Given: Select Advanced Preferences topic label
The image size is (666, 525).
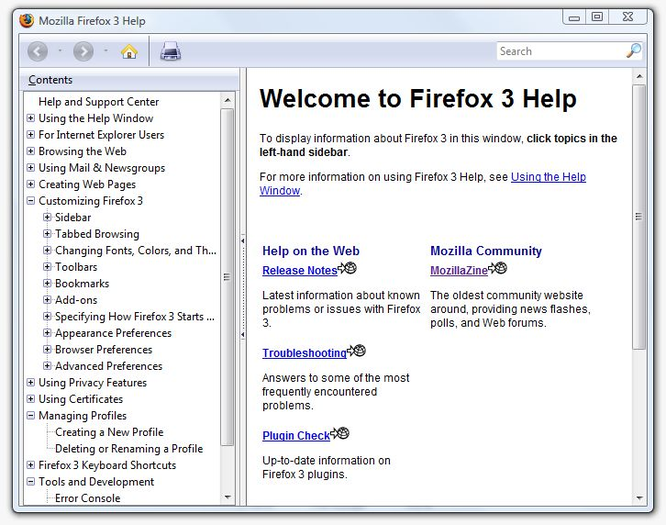Looking at the screenshot, I should pos(109,366).
